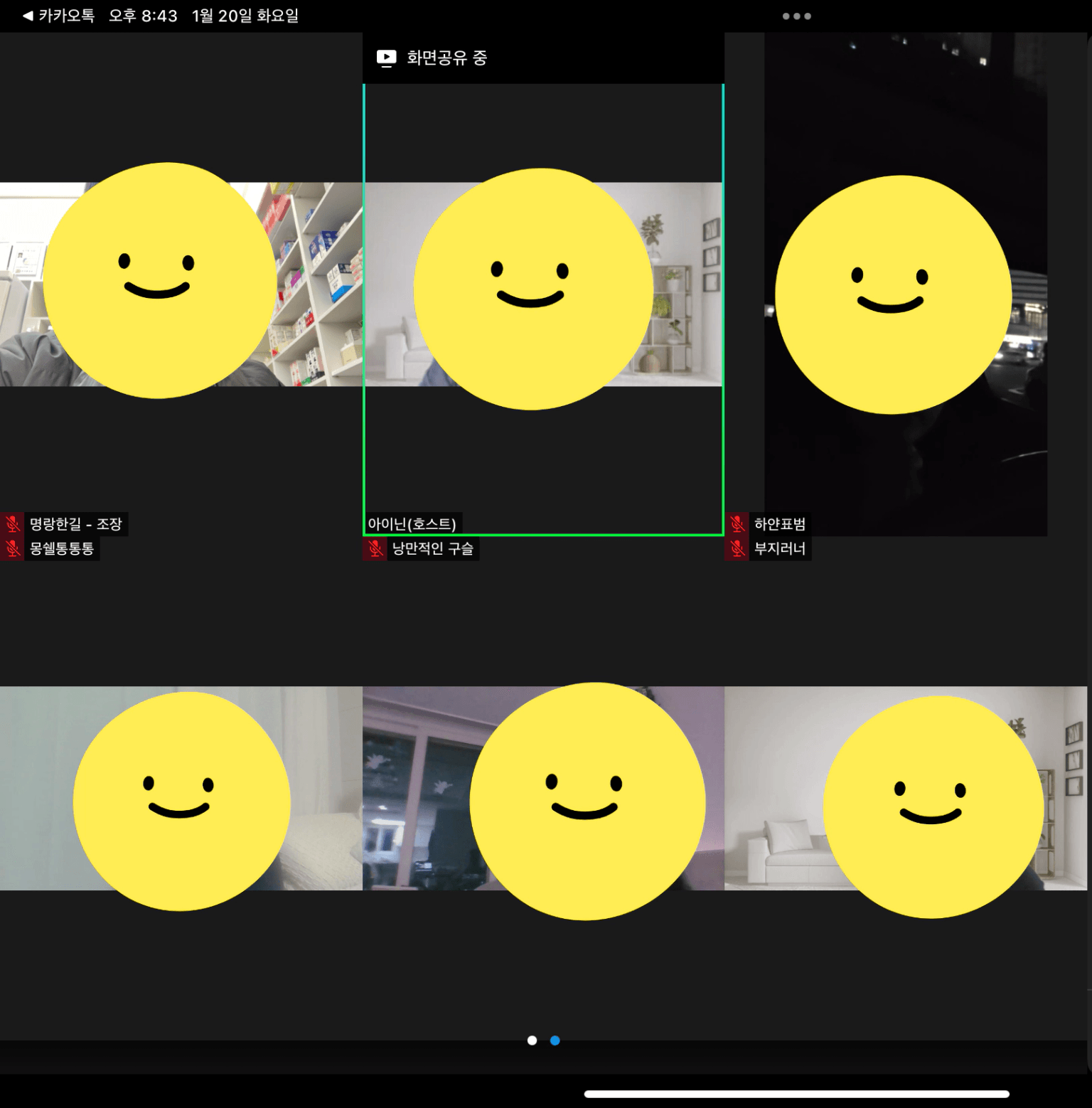Screen dimensions: 1092x1108
Task: Tap muted mic icon beside 하얀표범
Action: [x=737, y=524]
